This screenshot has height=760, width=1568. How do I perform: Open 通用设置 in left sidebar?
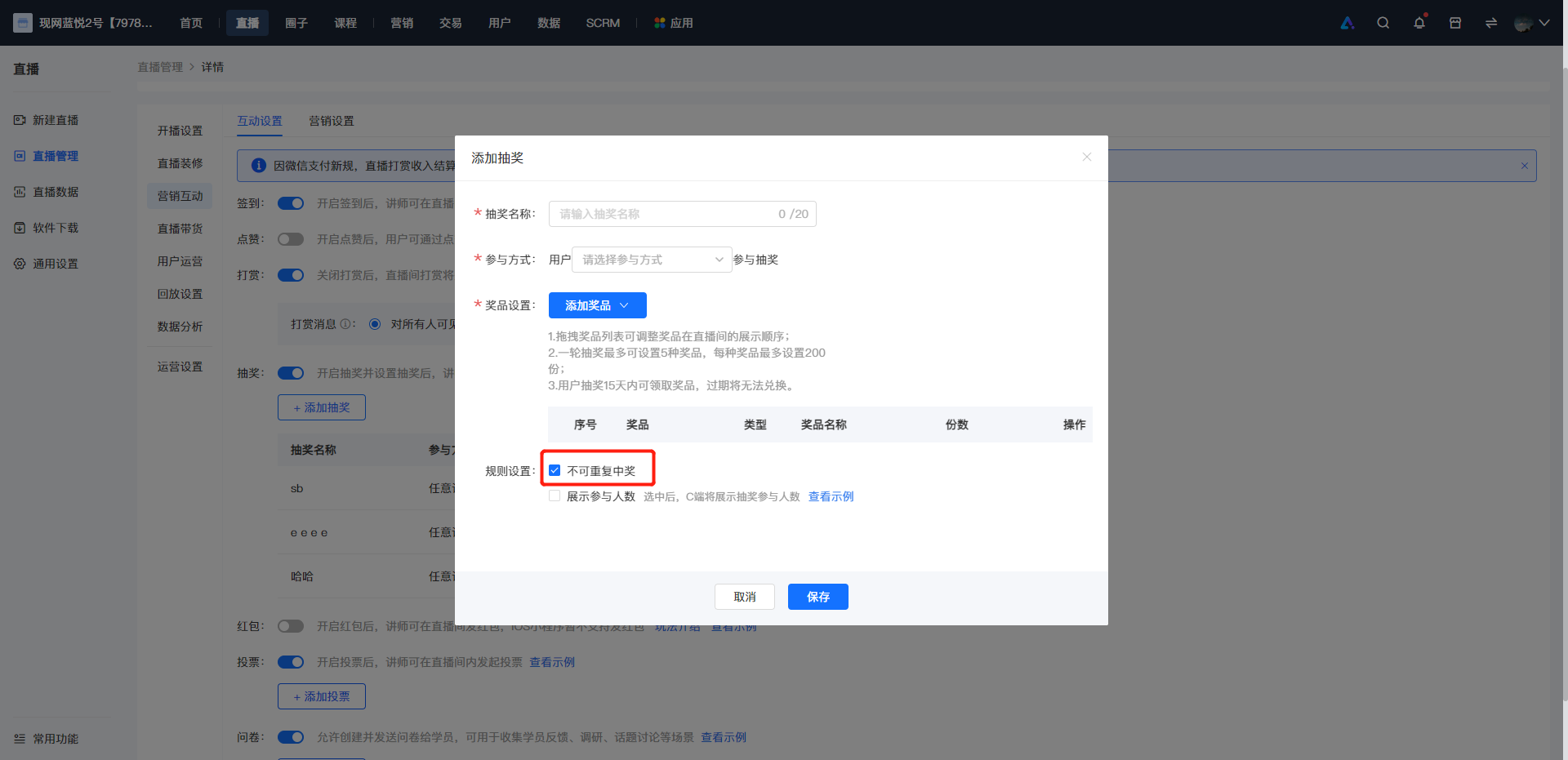(56, 264)
